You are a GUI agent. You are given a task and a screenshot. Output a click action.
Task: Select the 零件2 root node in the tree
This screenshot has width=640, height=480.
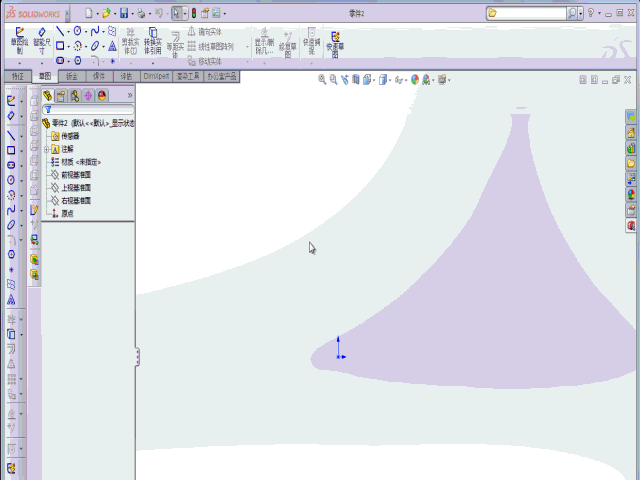pyautogui.click(x=89, y=123)
